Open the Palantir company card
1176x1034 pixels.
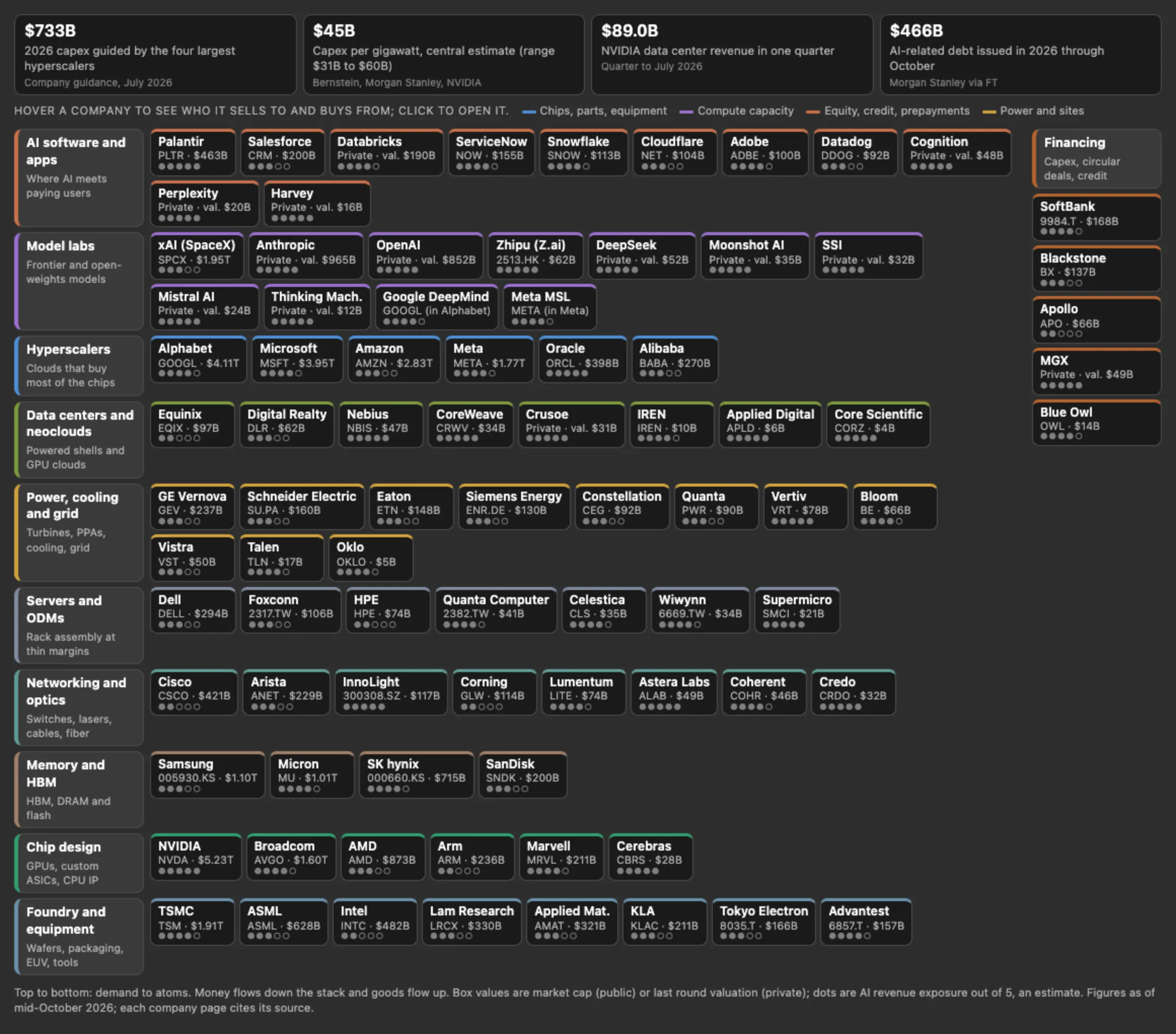point(193,153)
